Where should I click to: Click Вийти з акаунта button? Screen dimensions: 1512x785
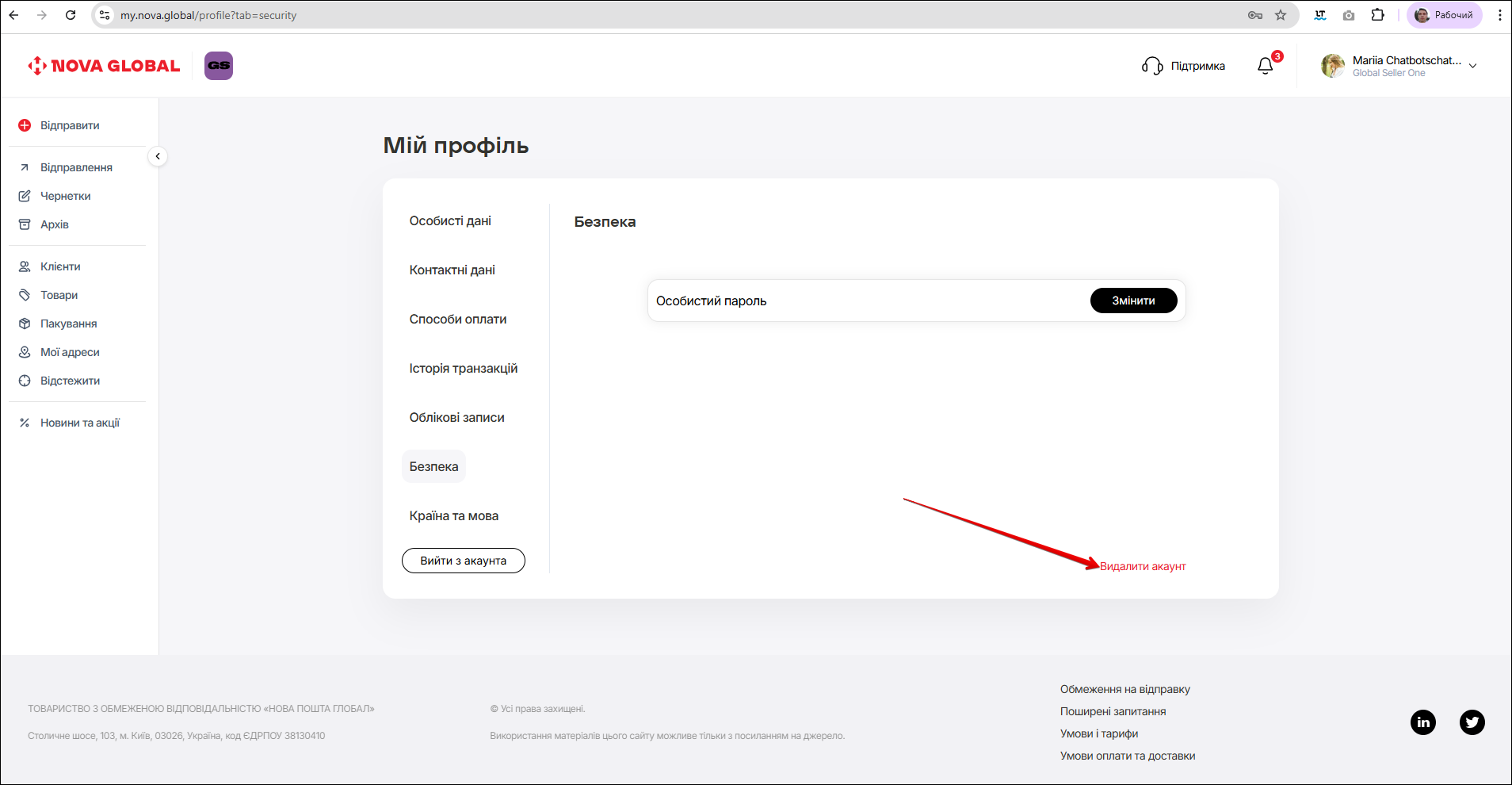coord(464,561)
